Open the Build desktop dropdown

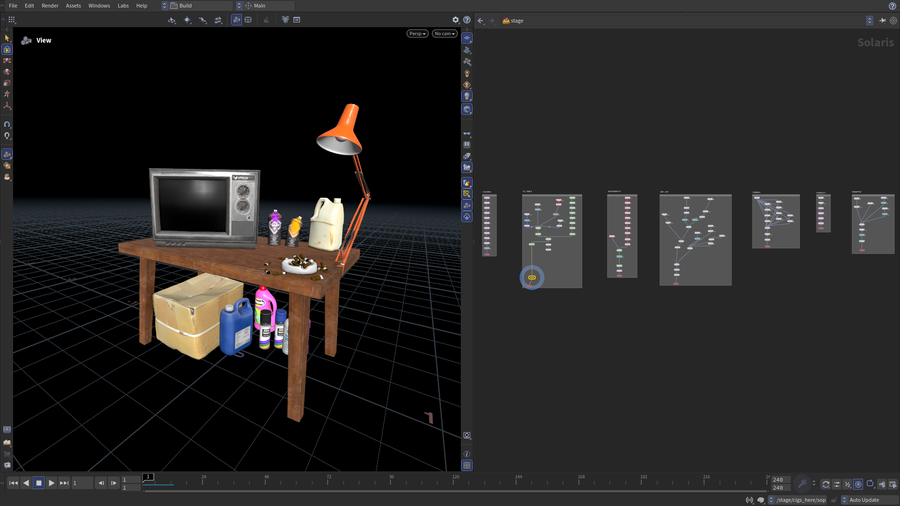197,6
